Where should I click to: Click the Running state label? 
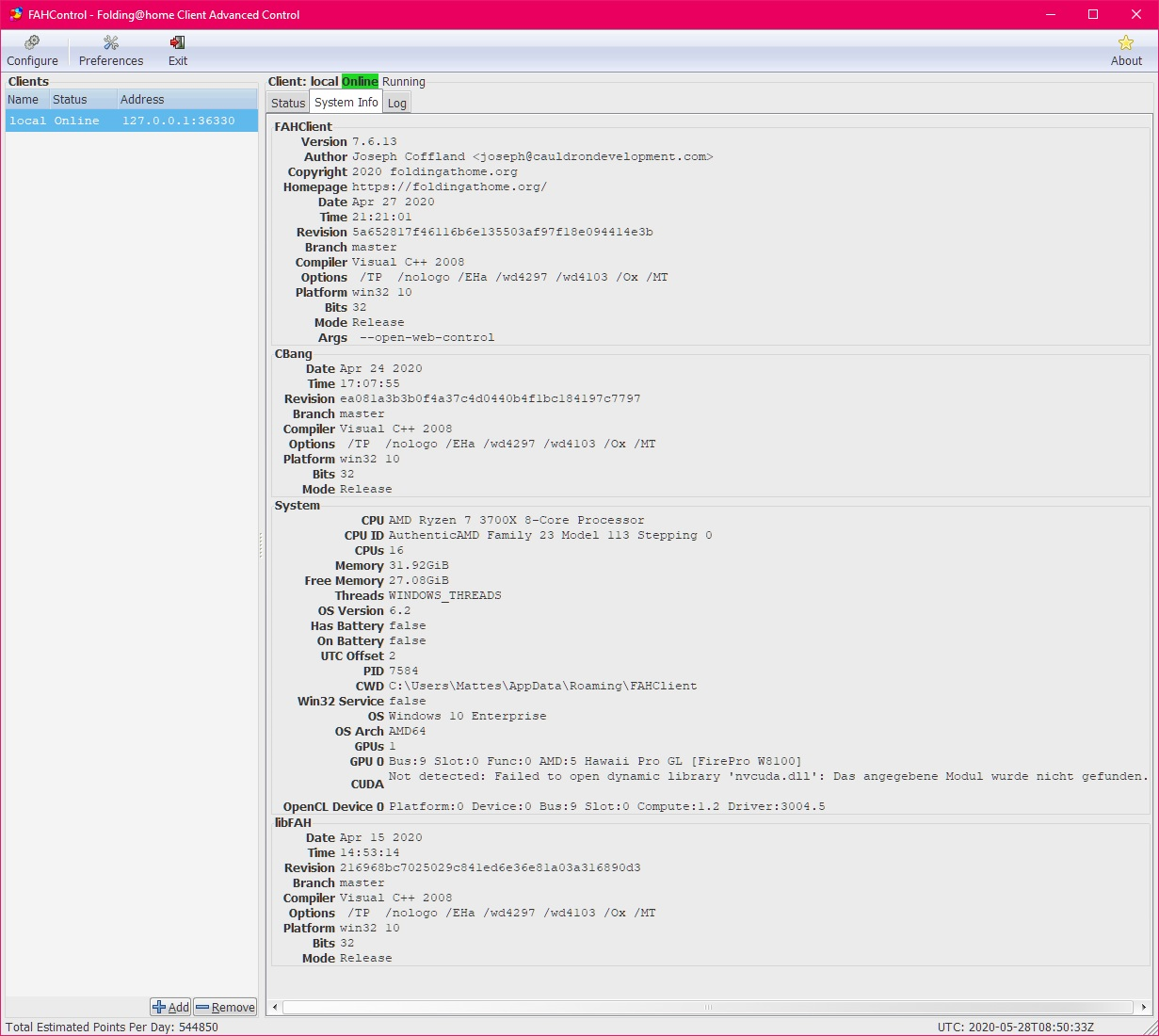coord(404,81)
